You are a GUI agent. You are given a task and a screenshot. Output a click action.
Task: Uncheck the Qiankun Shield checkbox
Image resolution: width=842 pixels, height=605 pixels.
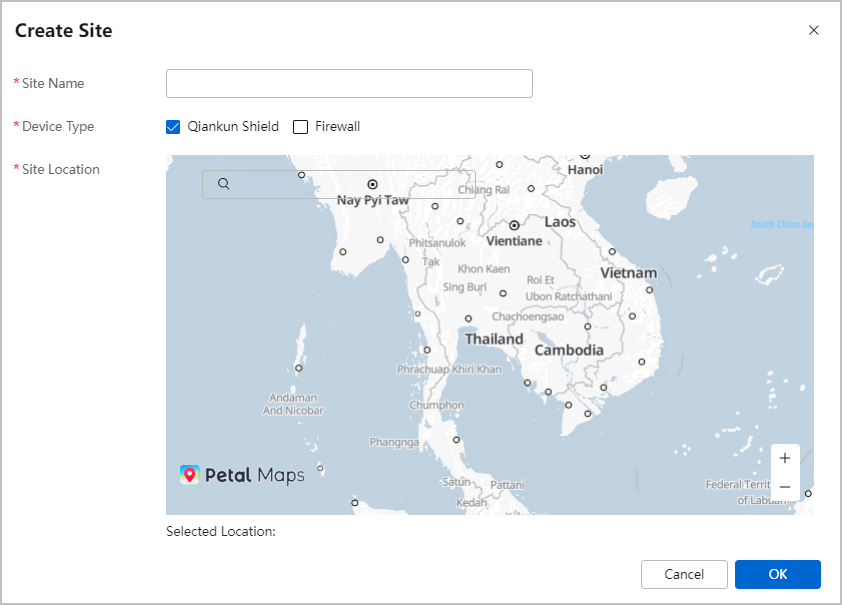173,127
